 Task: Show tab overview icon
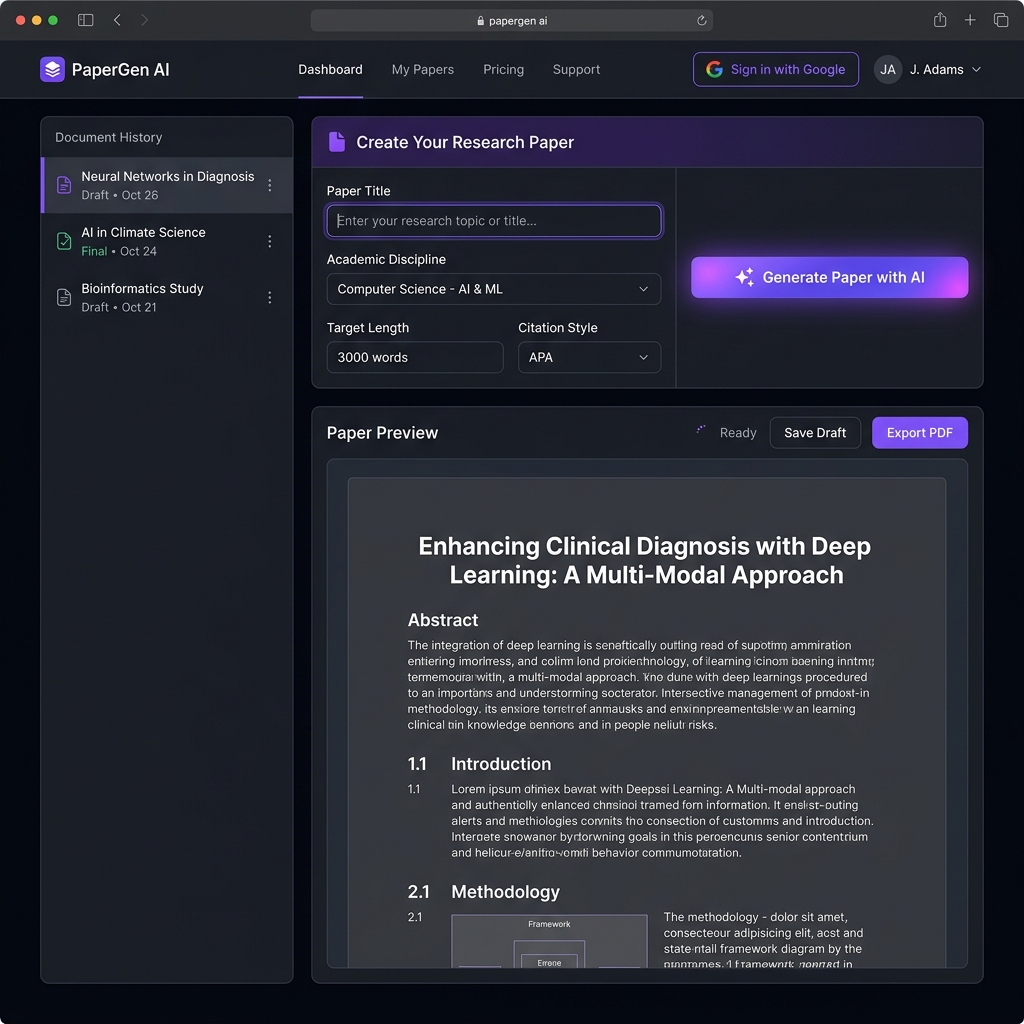click(1000, 20)
